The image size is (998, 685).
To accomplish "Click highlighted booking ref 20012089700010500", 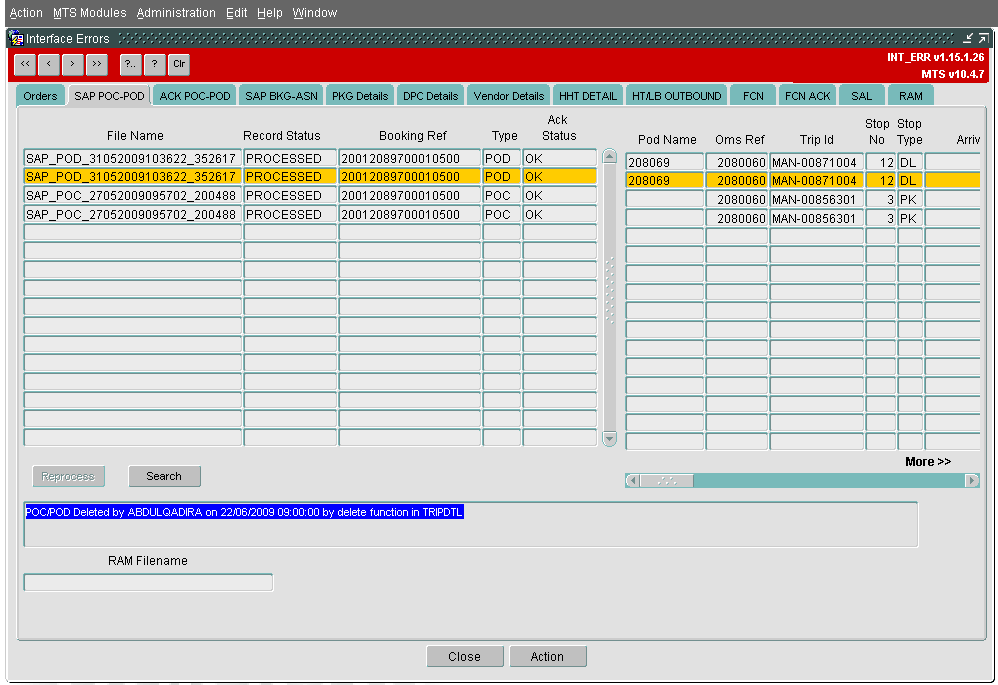I will (x=409, y=176).
